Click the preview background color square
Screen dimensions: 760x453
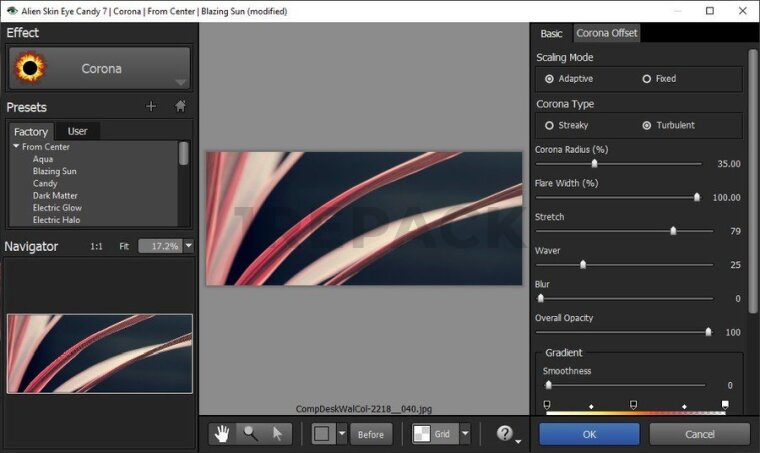coord(322,434)
